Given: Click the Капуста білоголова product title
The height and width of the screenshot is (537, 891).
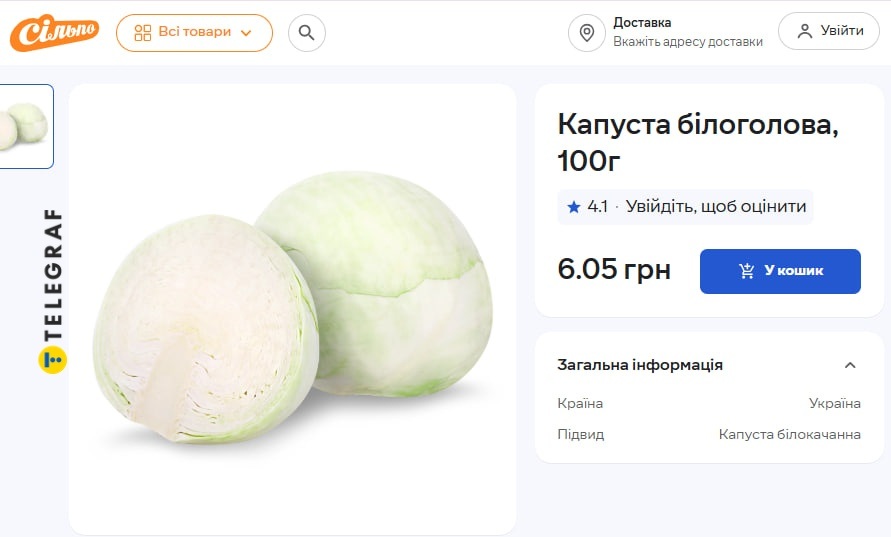Looking at the screenshot, I should [697, 141].
